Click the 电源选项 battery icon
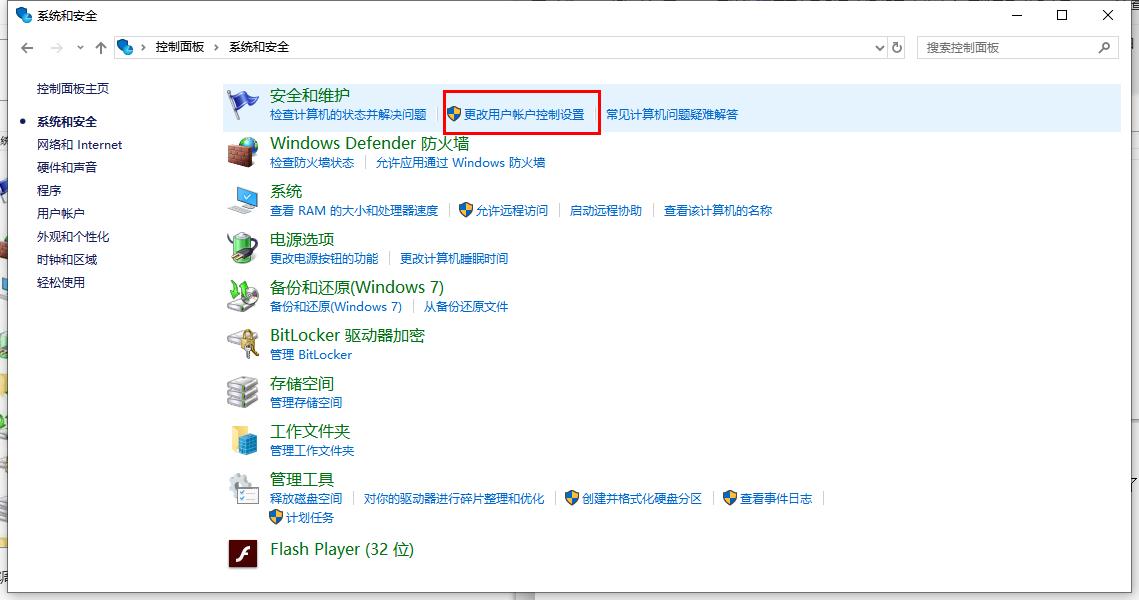The image size is (1139, 600). coord(243,248)
